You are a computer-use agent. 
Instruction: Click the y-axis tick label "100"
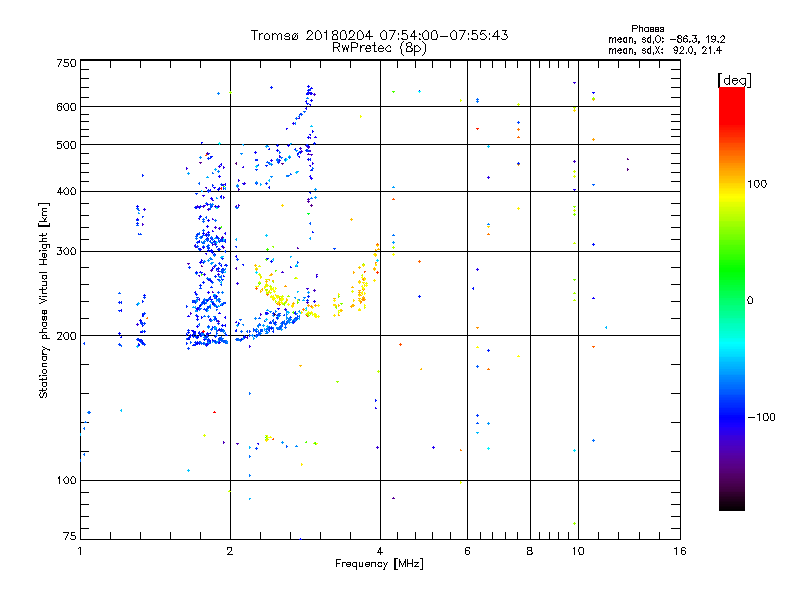click(x=66, y=480)
